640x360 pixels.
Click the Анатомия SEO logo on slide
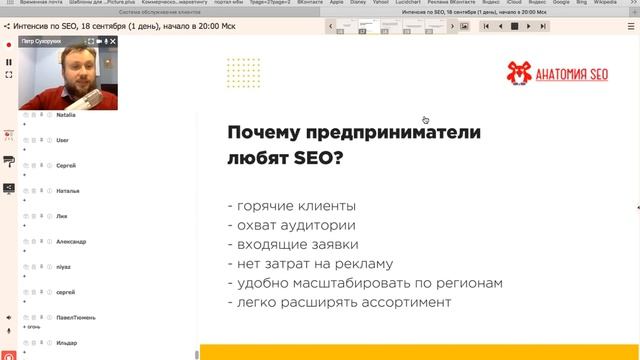[557, 73]
